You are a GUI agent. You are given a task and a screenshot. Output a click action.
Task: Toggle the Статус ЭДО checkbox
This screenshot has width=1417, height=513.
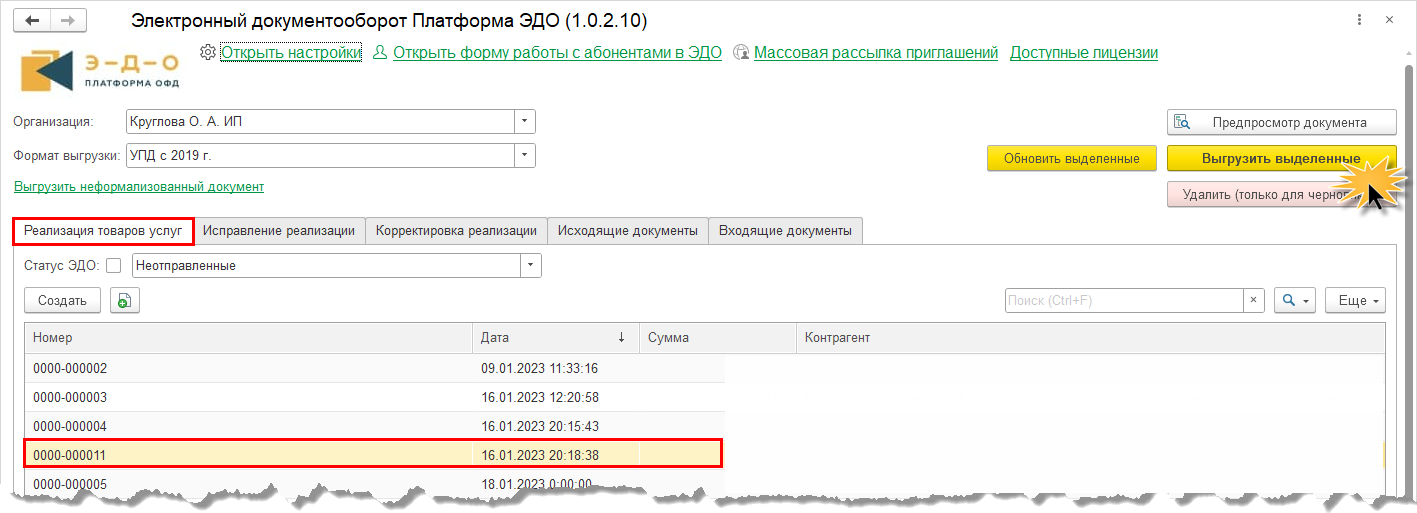tap(114, 266)
